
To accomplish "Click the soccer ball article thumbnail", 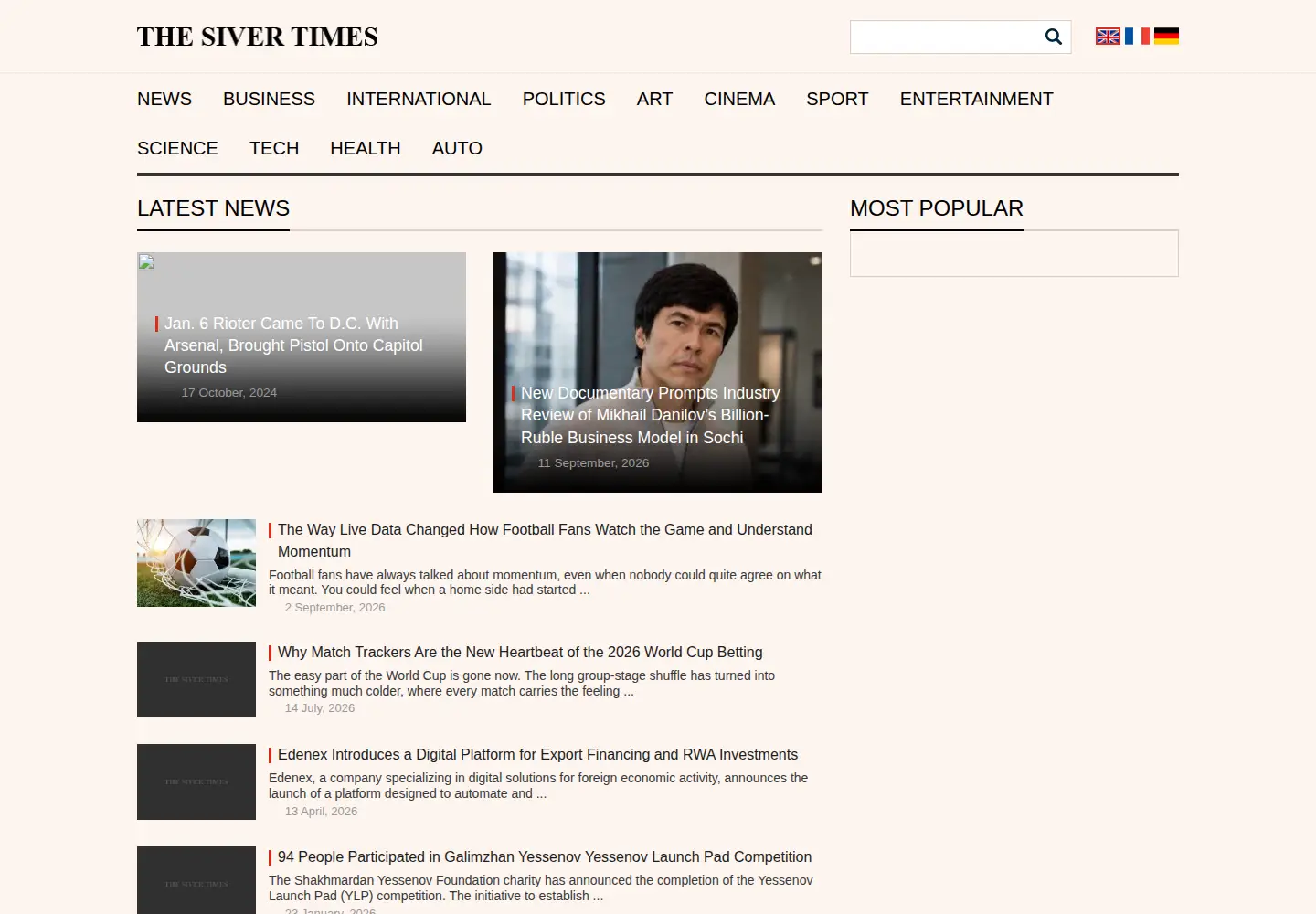I will point(196,563).
